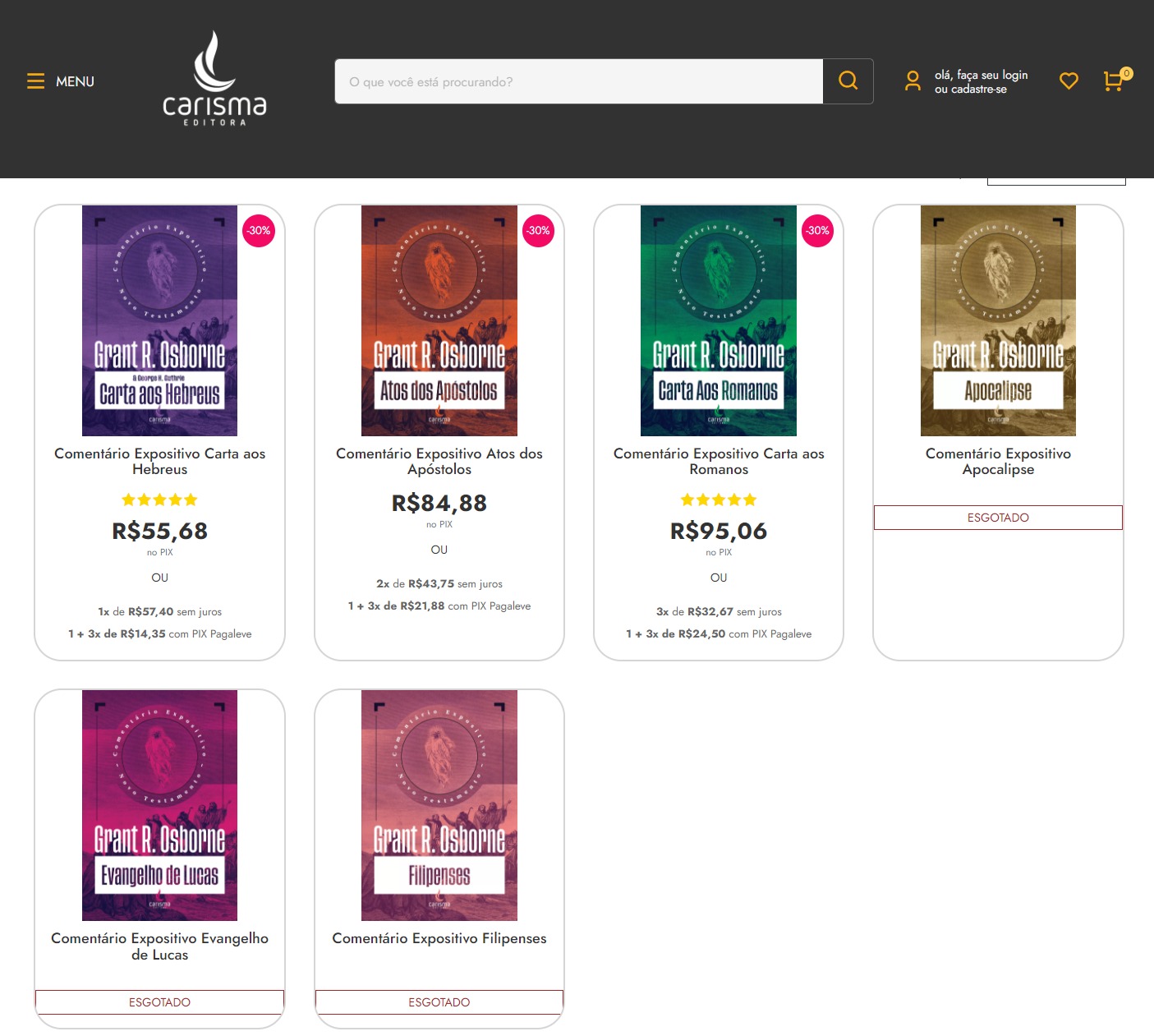
Task: Open Atos dos Apóstolos book cover
Action: 439,320
